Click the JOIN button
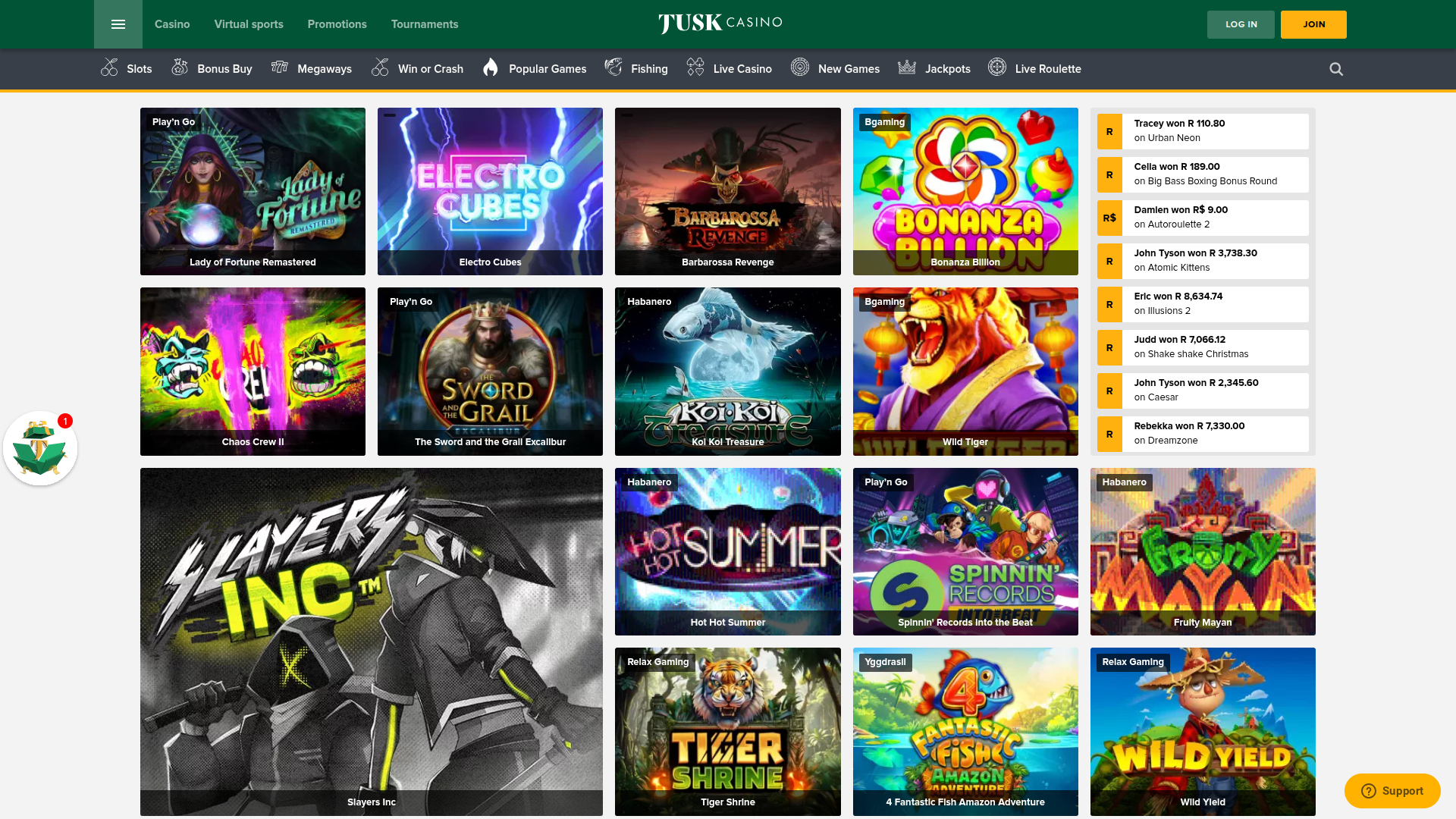 click(x=1313, y=24)
